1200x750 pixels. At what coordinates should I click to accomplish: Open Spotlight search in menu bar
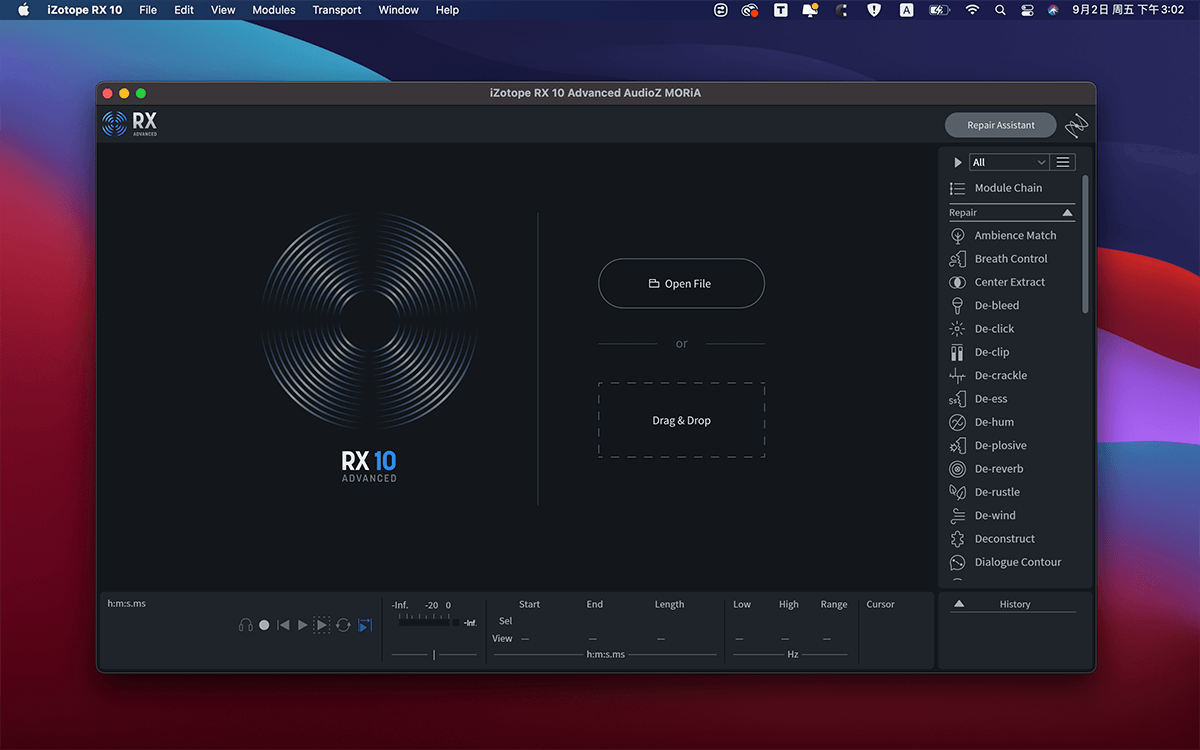pos(1000,10)
